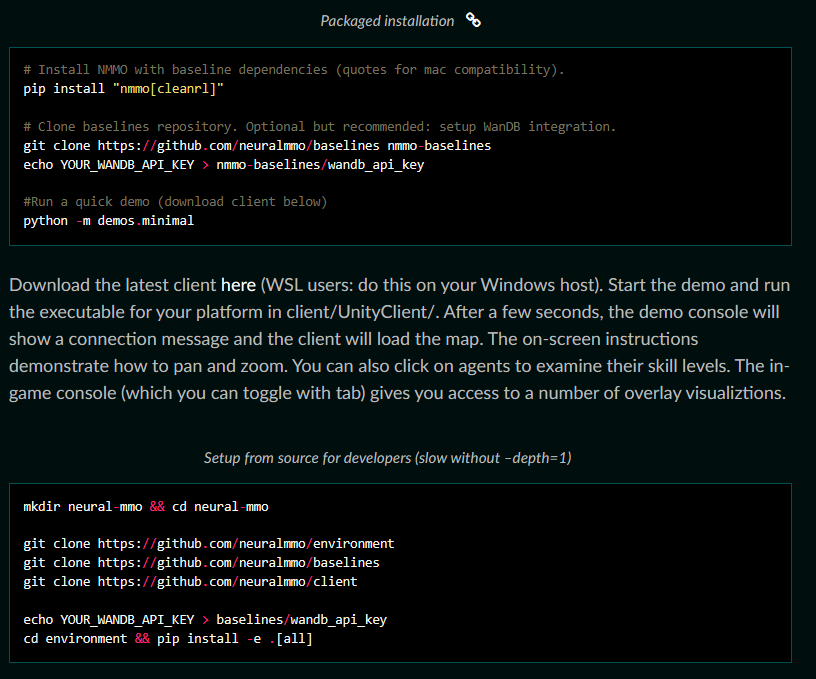
Task: Click the "cd environment && pip install -e .[all]" line
Action: (168, 639)
